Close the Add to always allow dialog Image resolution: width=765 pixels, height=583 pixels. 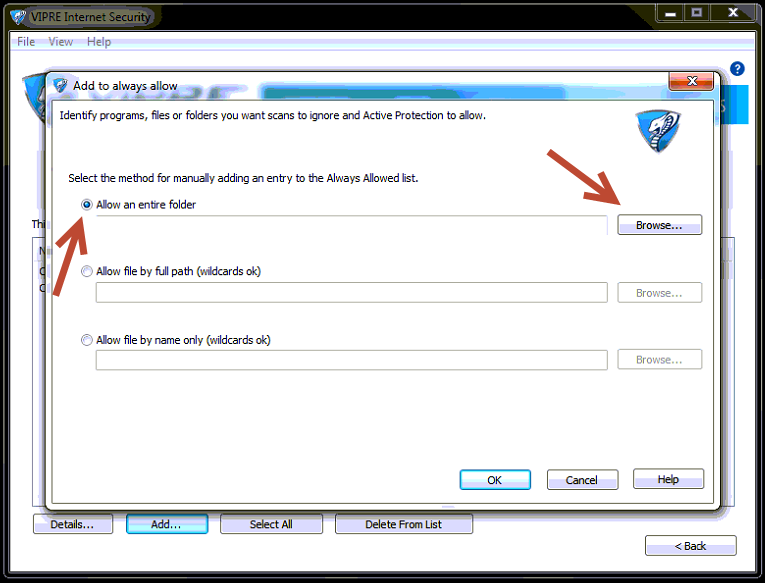[x=690, y=83]
